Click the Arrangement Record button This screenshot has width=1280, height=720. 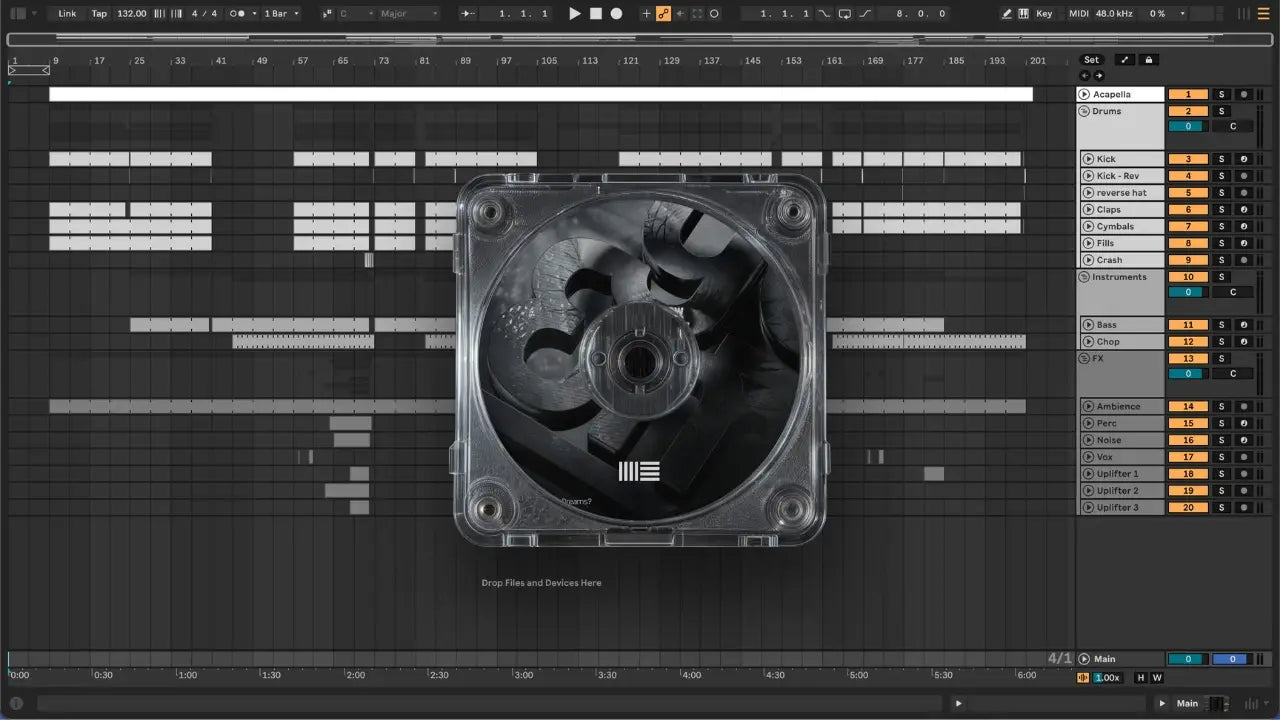click(616, 14)
